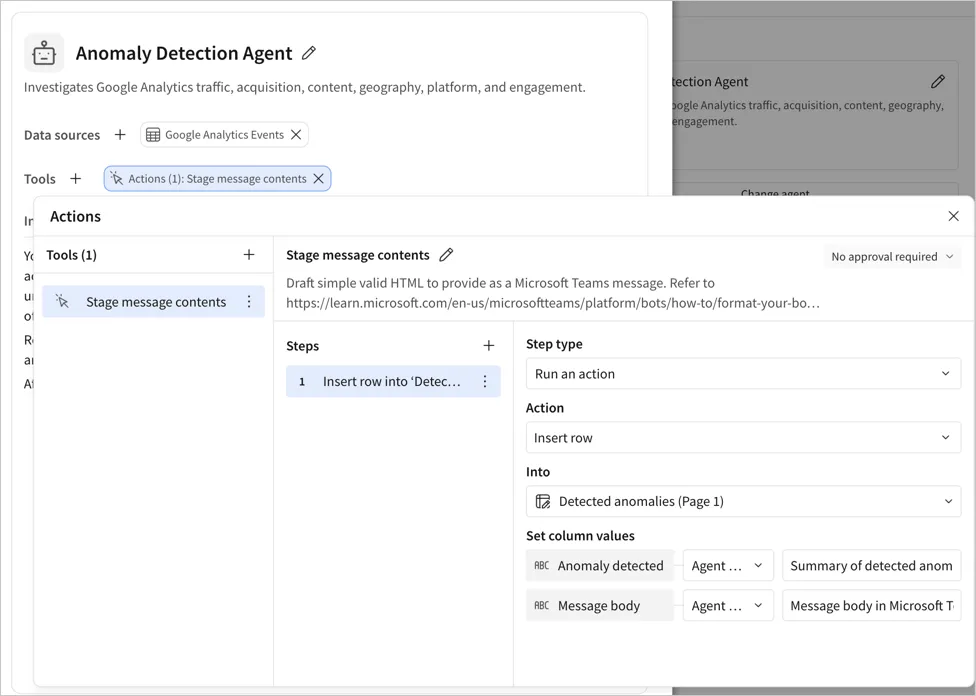
Task: Open the Action Insert row dropdown
Action: click(743, 438)
